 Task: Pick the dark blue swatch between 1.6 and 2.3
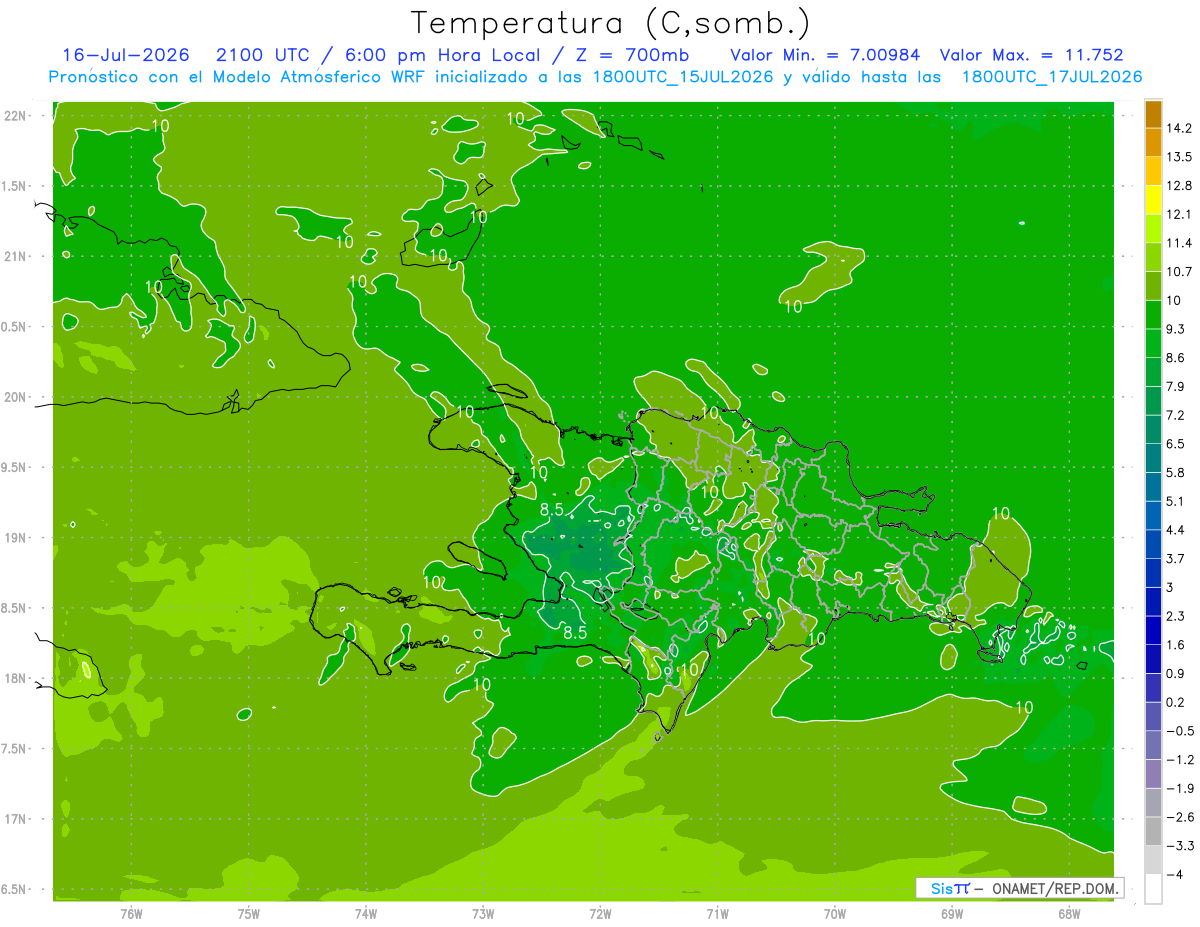pos(1153,631)
